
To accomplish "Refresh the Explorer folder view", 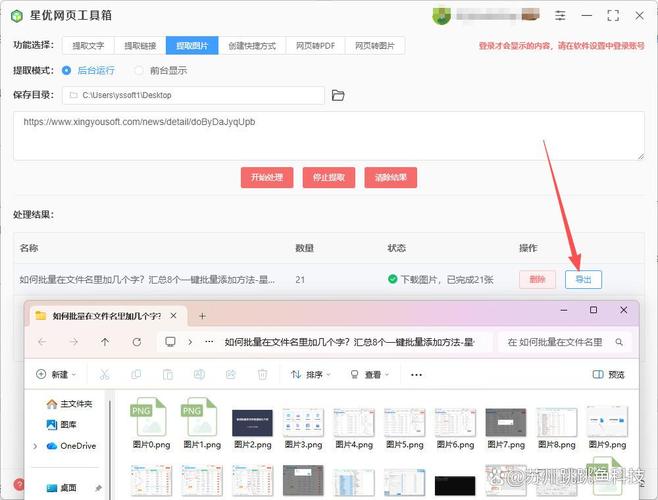I will click(137, 342).
